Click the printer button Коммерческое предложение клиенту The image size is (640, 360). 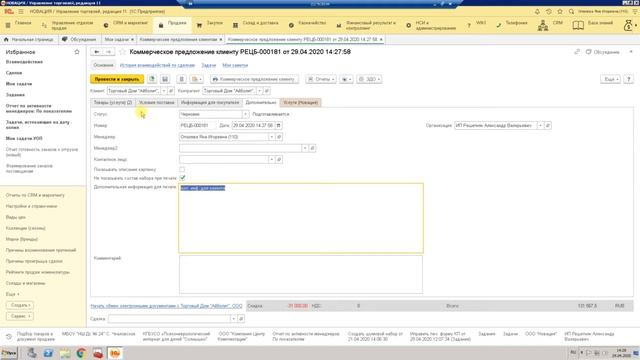click(254, 79)
